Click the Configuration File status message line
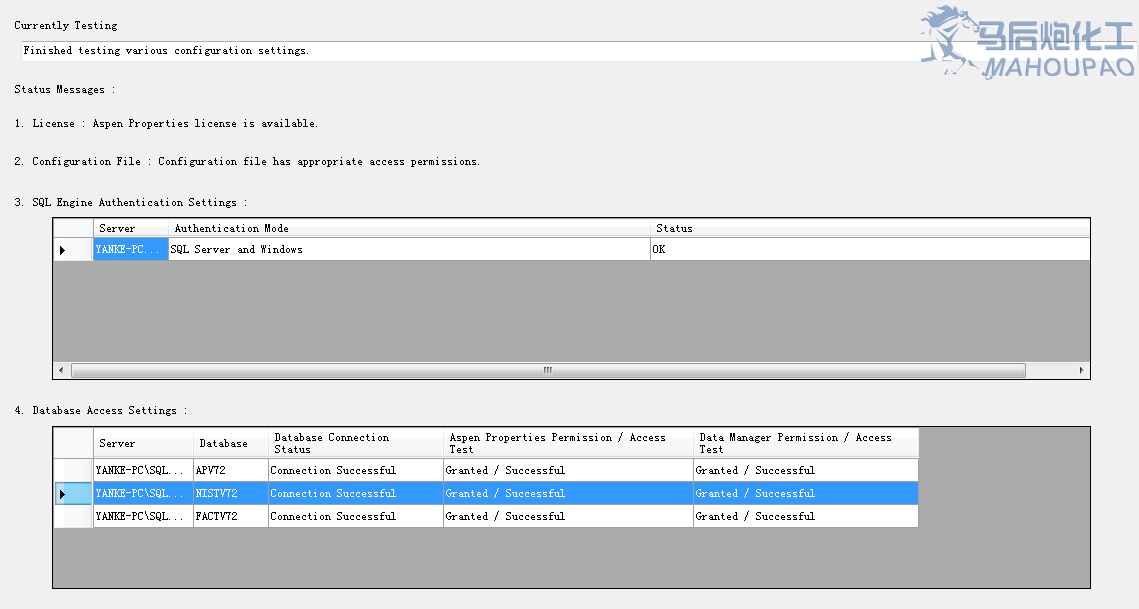 coord(247,161)
